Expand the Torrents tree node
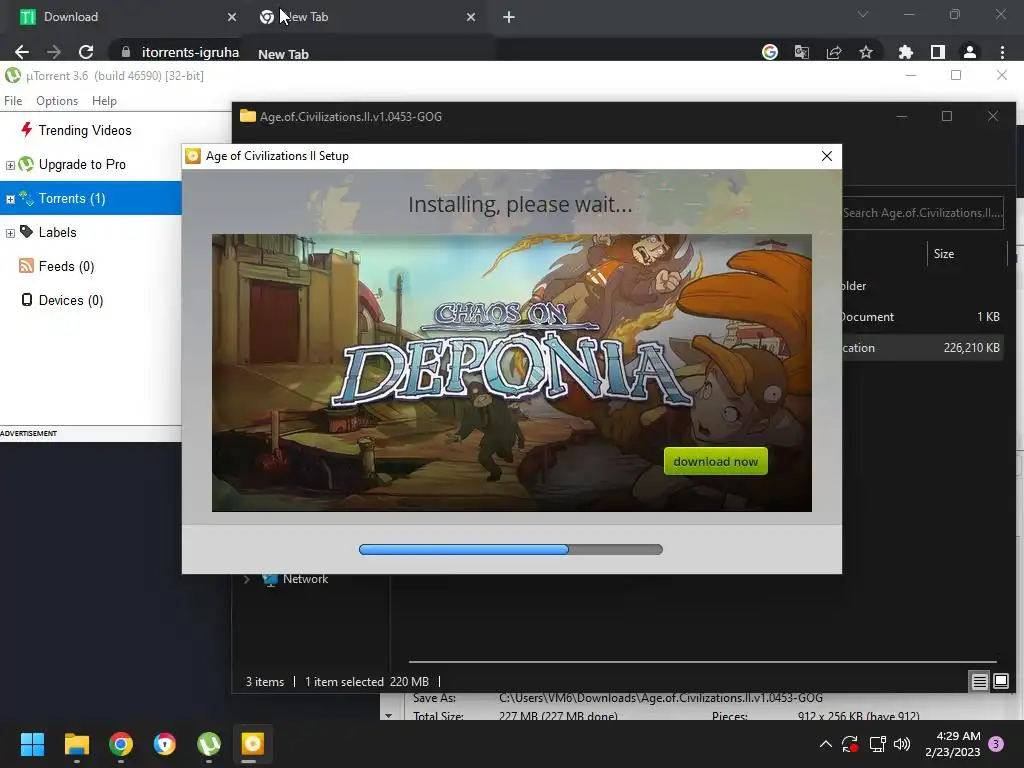The width and height of the screenshot is (1024, 768). [10, 199]
